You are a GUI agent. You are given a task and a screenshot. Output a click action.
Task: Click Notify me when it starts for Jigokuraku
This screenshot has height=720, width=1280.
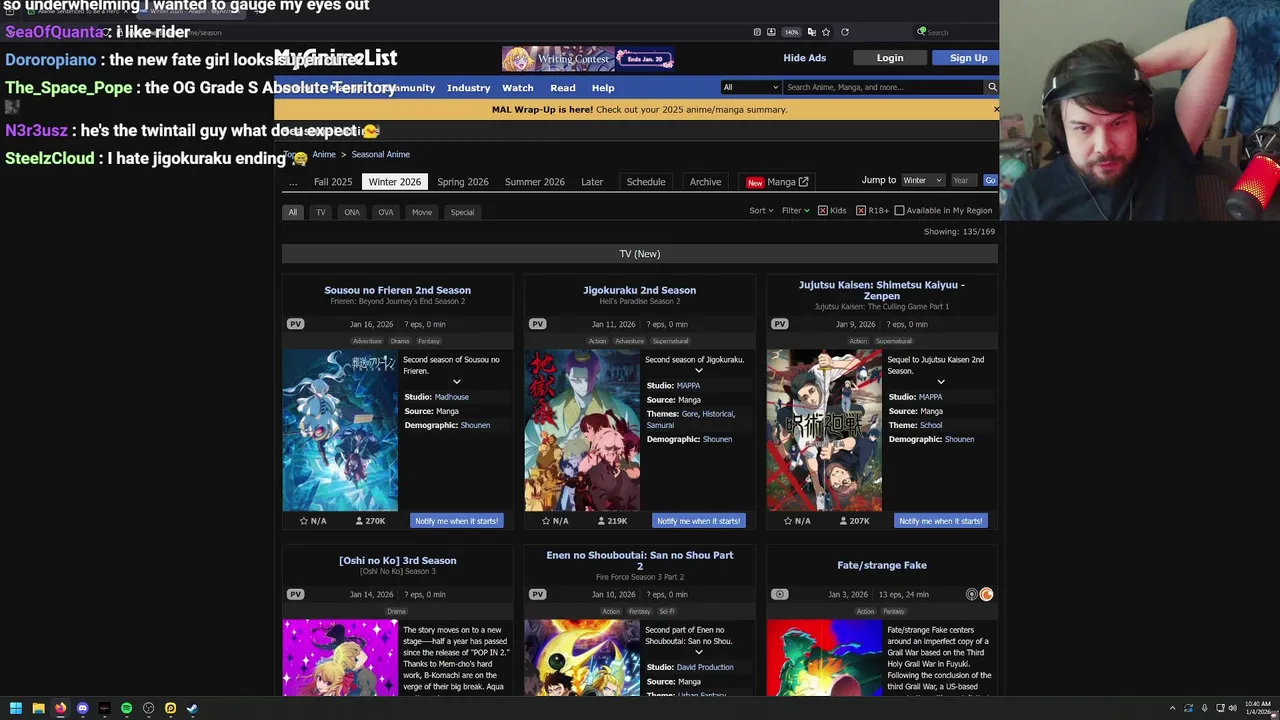(698, 521)
